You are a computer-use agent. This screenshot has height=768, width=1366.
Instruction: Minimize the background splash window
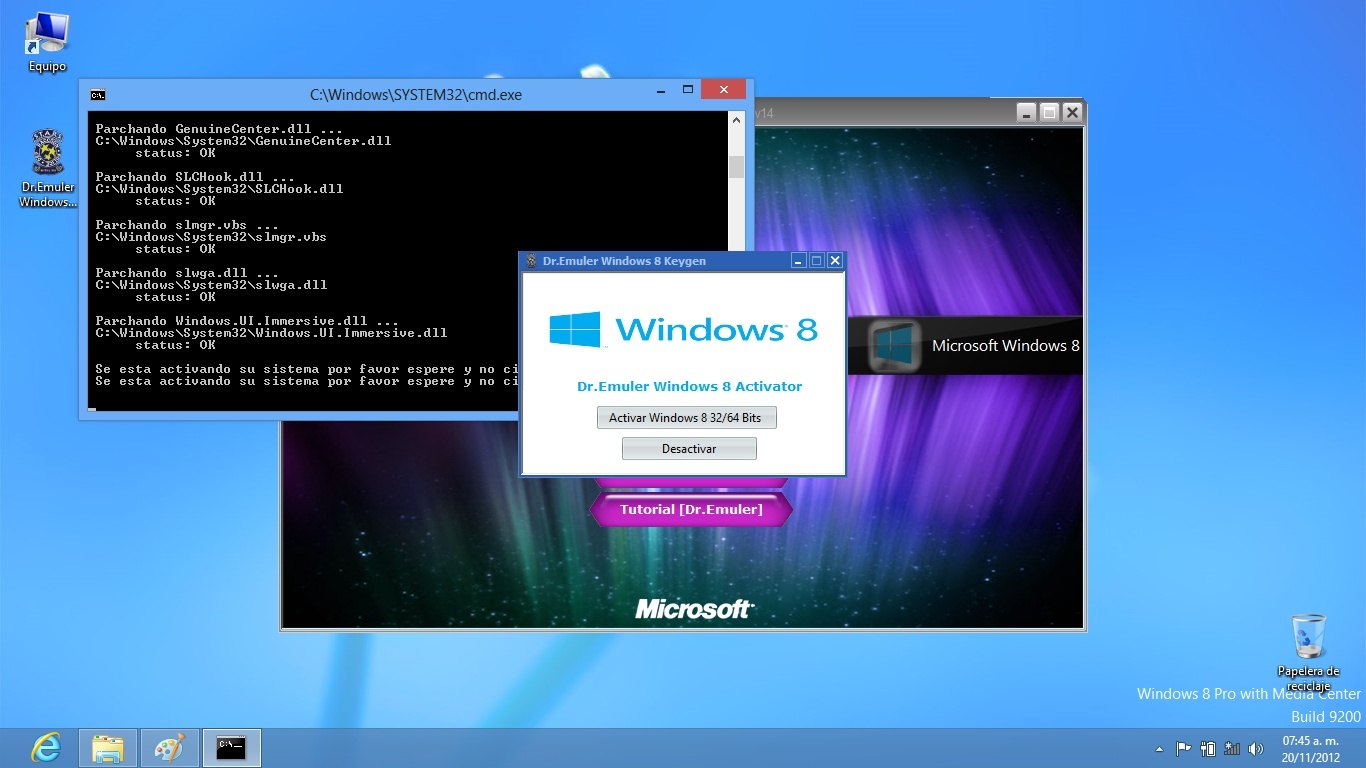[x=1027, y=113]
